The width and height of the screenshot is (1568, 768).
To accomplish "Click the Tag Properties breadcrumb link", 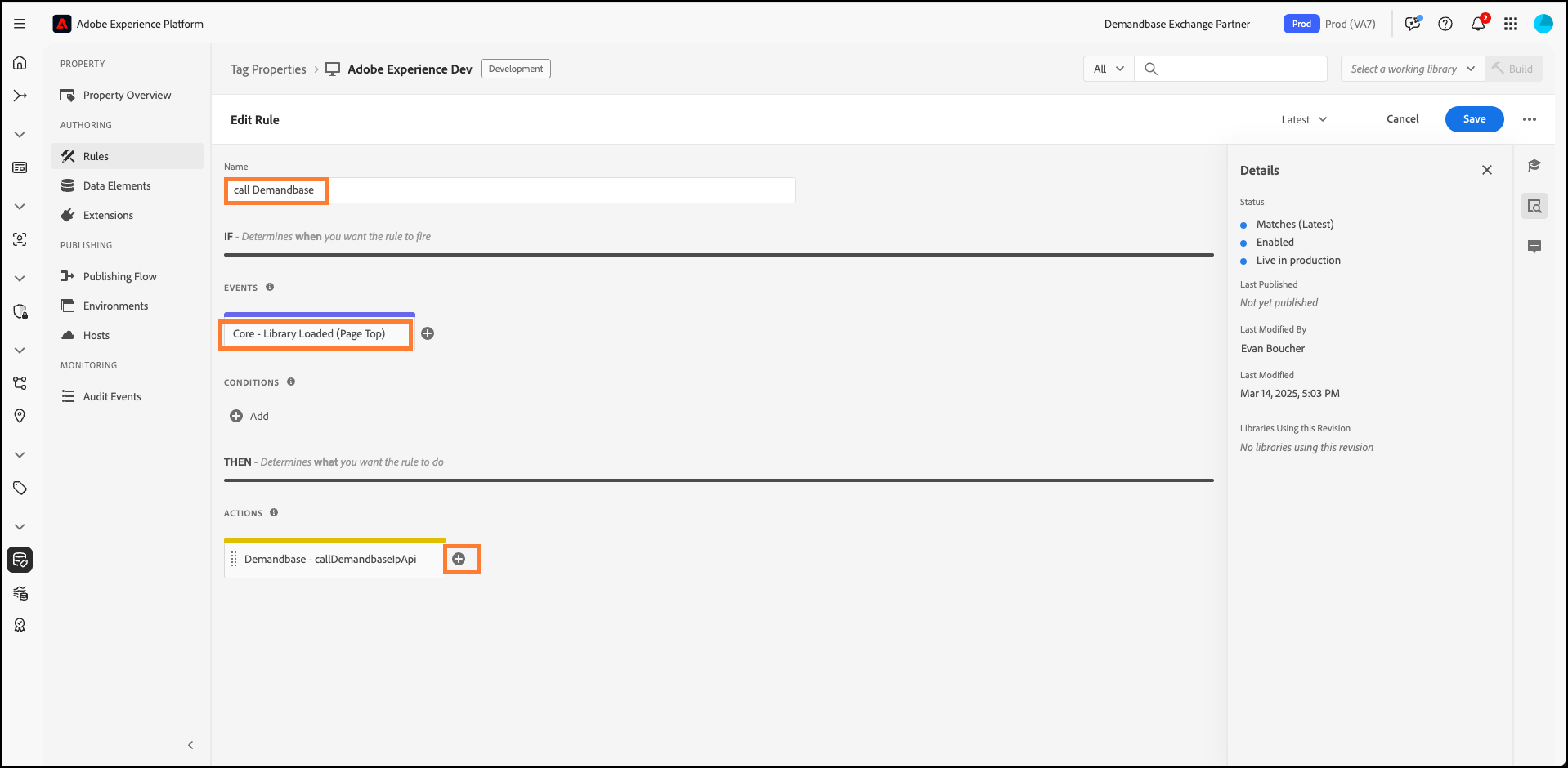I will click(x=268, y=69).
